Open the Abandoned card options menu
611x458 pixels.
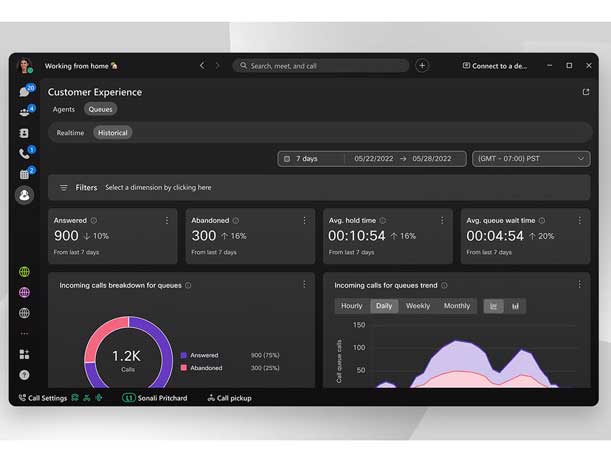pos(304,220)
